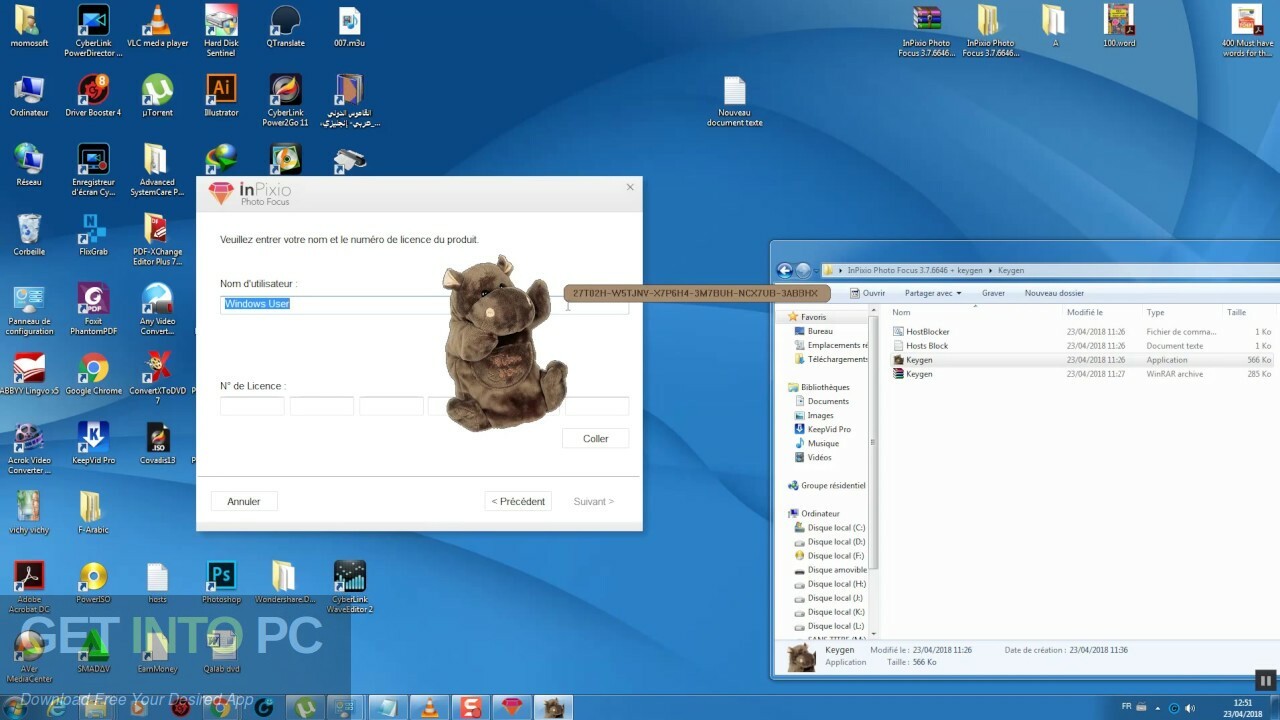Screen dimensions: 1280x720
Task: Select the 100.word desktop file
Action: 1119,26
